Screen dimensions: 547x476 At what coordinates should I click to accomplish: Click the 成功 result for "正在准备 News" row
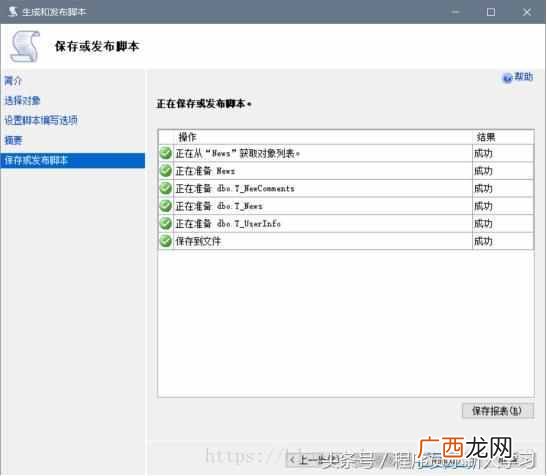click(483, 171)
